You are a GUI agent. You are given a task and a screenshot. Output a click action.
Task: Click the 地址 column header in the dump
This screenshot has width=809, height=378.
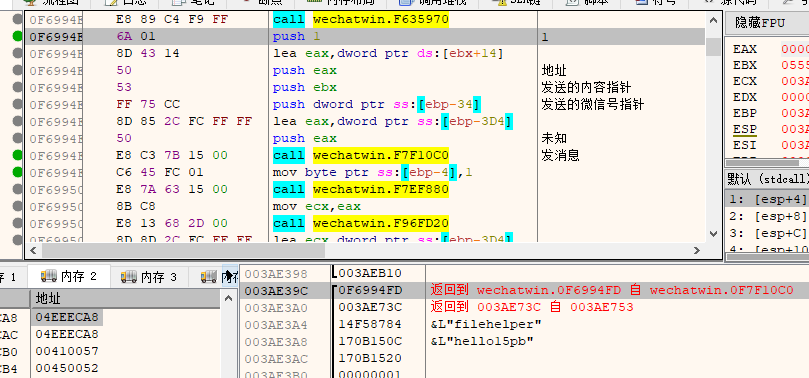(125, 299)
